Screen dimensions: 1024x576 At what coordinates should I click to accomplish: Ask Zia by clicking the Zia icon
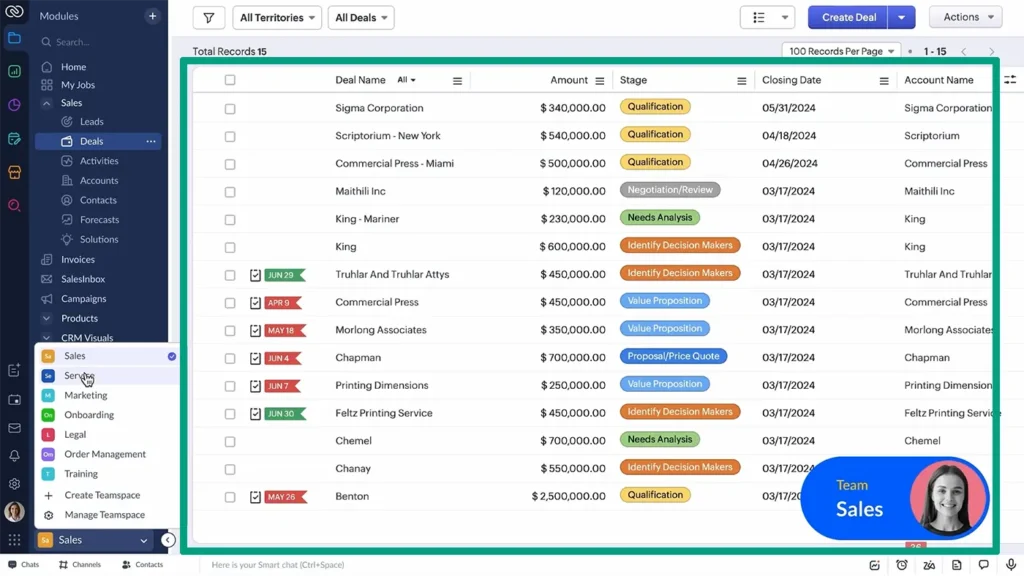point(929,564)
